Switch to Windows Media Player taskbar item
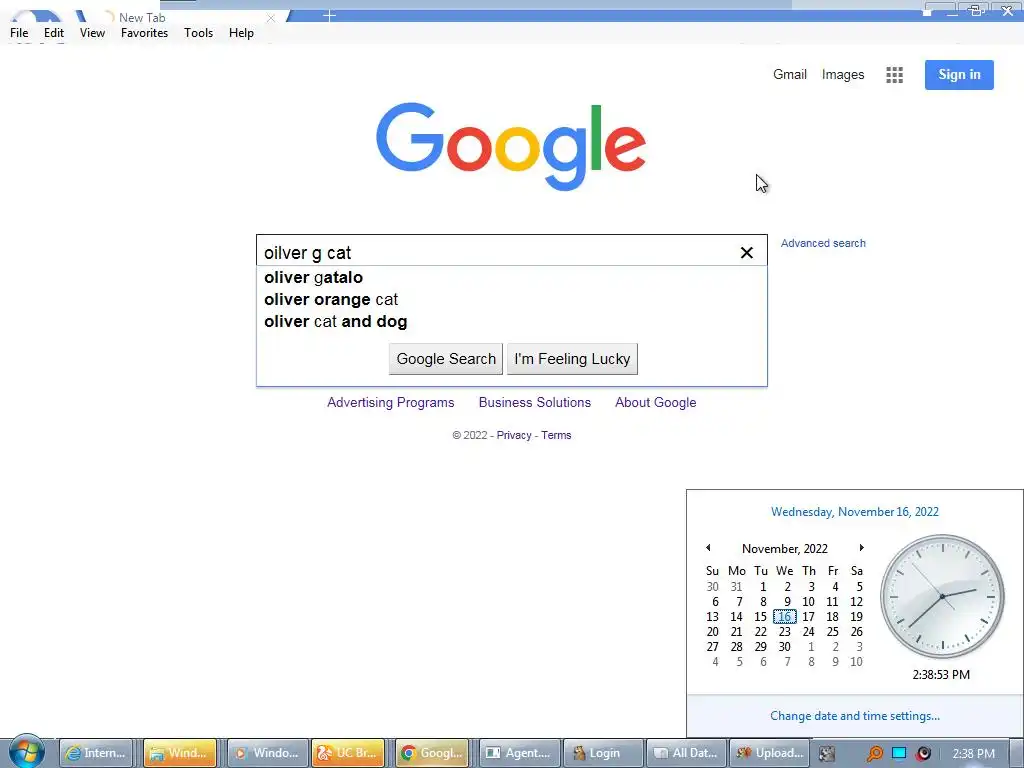Viewport: 1024px width, 768px height. point(266,753)
